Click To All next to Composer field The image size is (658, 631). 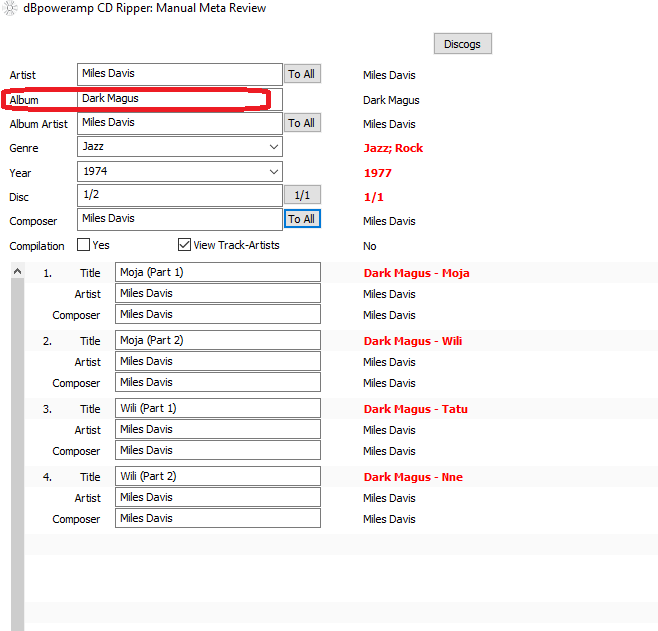[x=302, y=219]
